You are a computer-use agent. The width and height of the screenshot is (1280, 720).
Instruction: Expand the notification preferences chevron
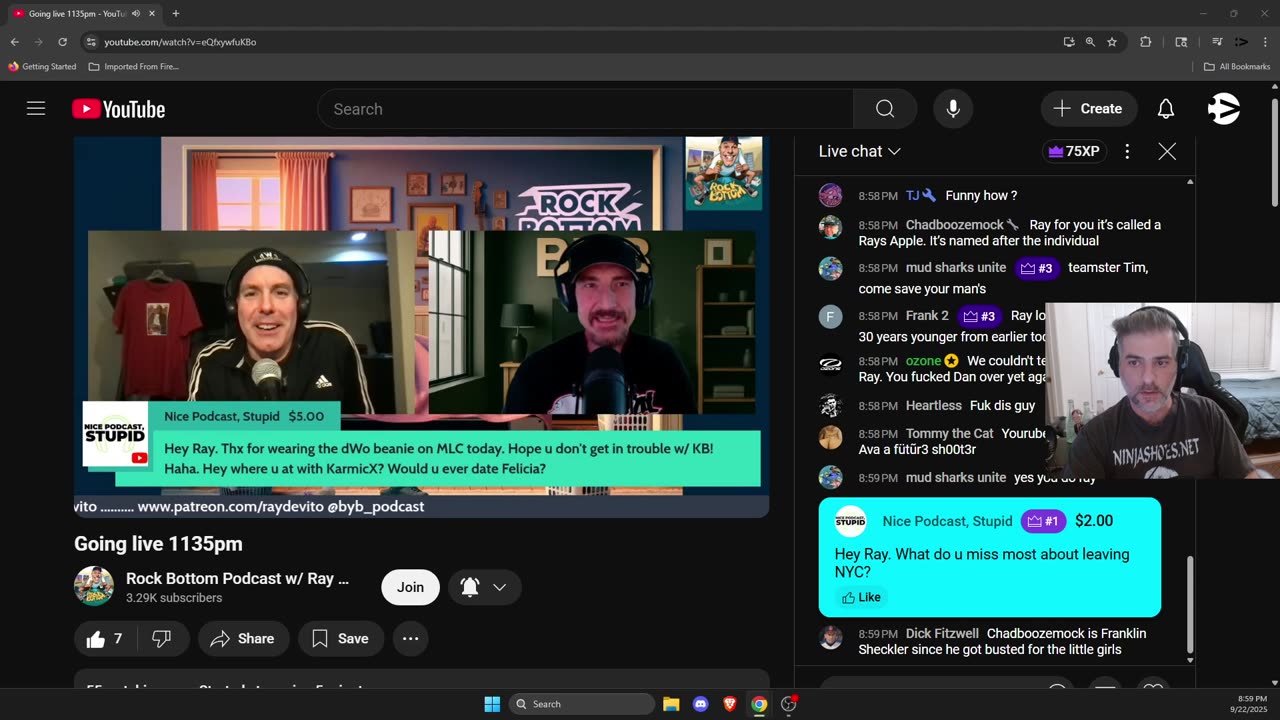[x=500, y=587]
